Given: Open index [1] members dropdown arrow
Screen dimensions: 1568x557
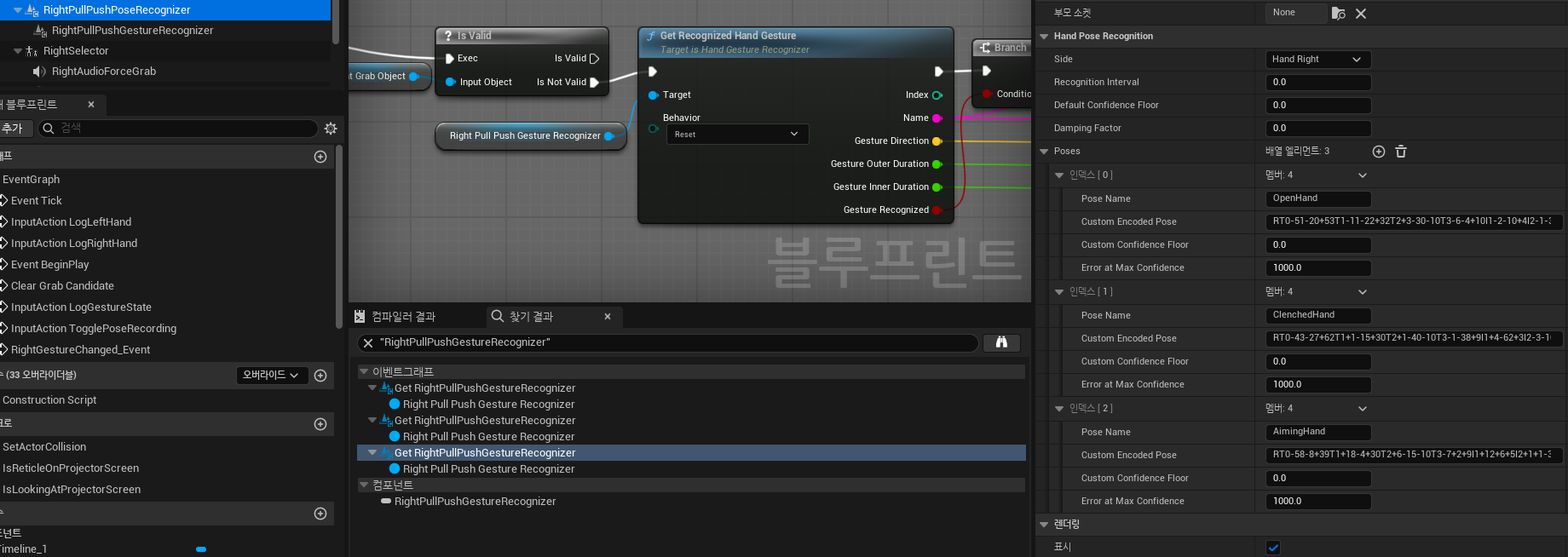Looking at the screenshot, I should coord(1363,292).
